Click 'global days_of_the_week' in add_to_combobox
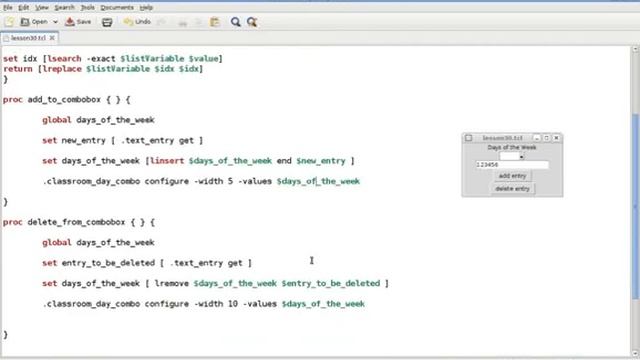Screen dimensions: 640x360 coord(98,120)
